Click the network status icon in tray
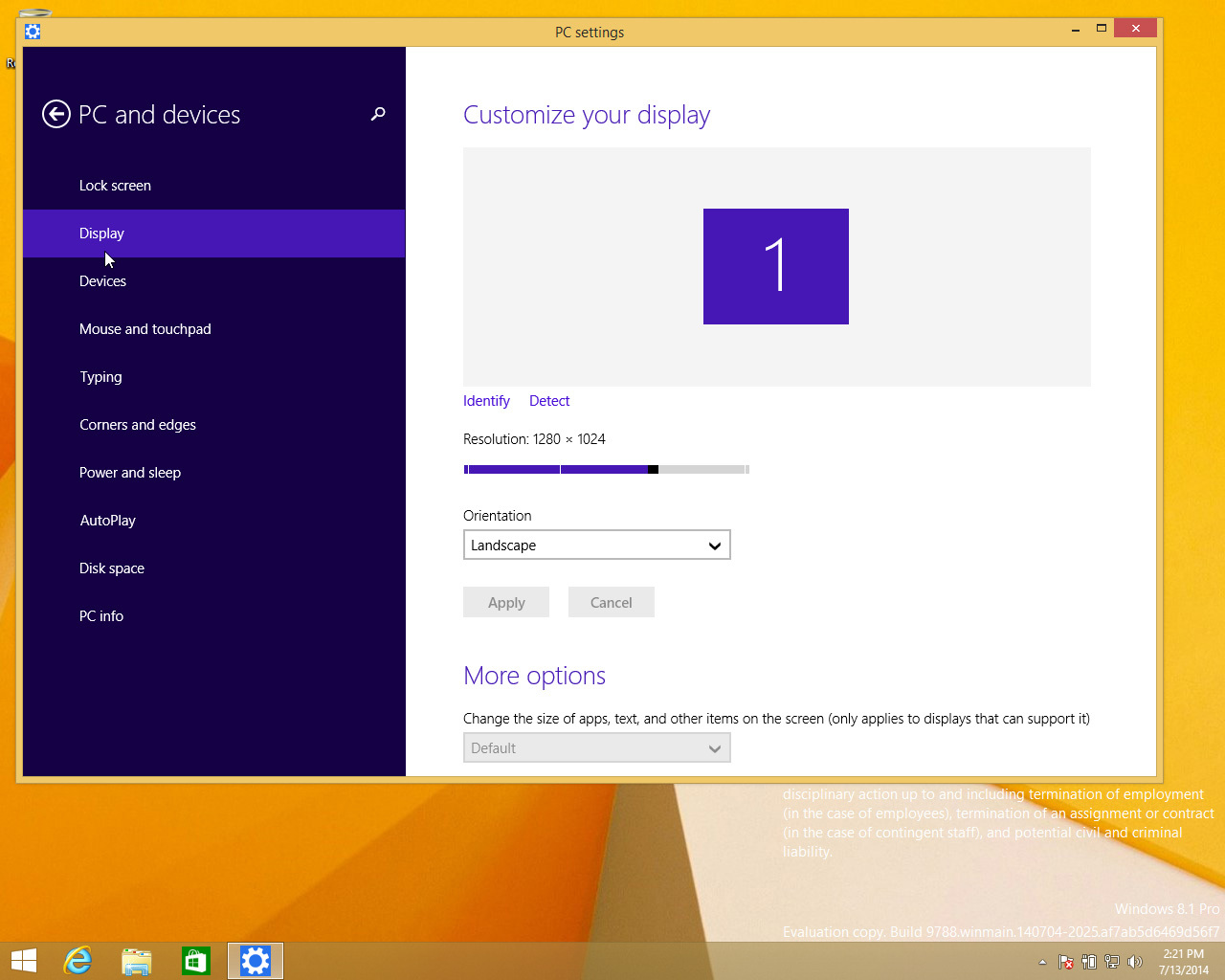 tap(1111, 961)
